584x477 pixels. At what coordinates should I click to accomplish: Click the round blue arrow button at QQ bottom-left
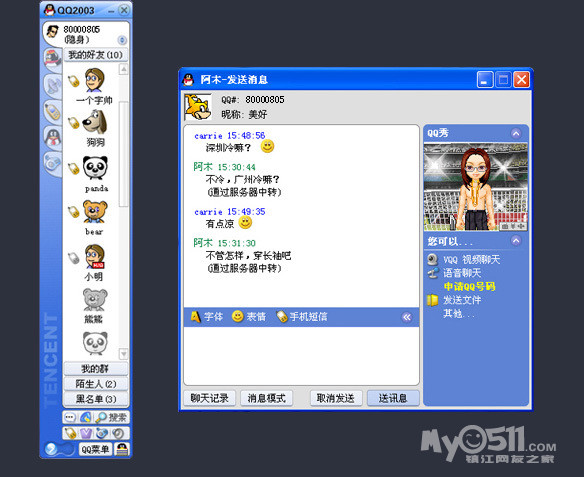51,449
